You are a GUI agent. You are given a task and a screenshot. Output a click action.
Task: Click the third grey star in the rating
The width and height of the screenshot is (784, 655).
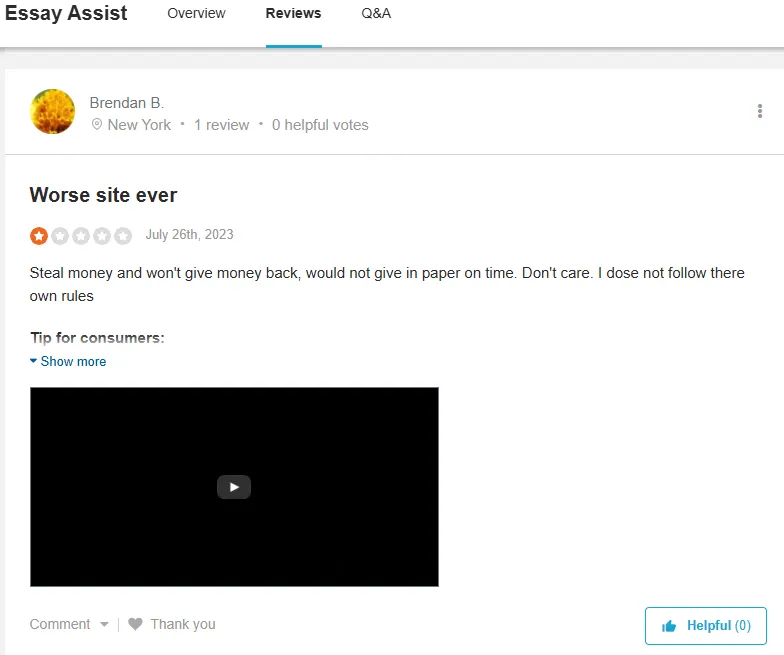point(81,236)
